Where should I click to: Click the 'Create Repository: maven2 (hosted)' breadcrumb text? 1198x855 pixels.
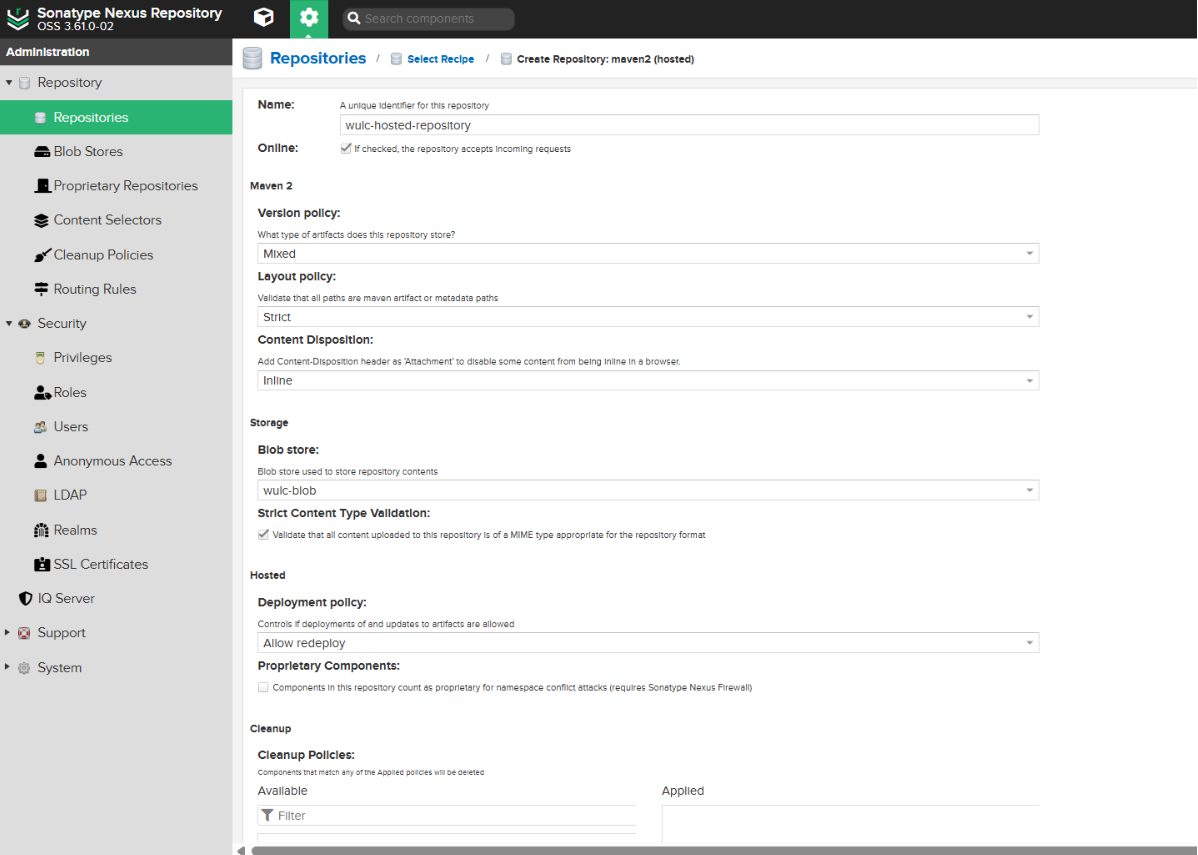[x=605, y=59]
